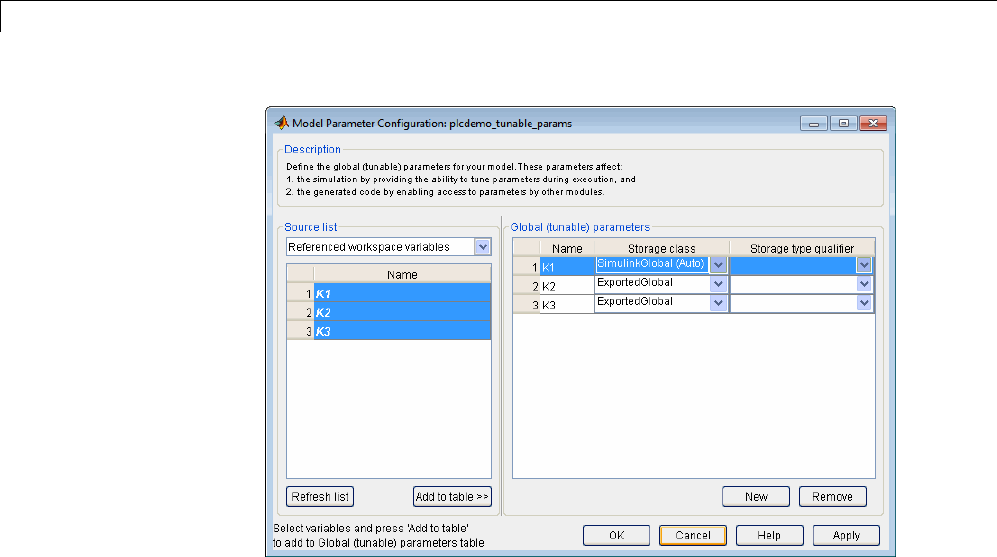The height and width of the screenshot is (557, 997).
Task: Click row number 3 in Global parameters table
Action: (x=527, y=305)
